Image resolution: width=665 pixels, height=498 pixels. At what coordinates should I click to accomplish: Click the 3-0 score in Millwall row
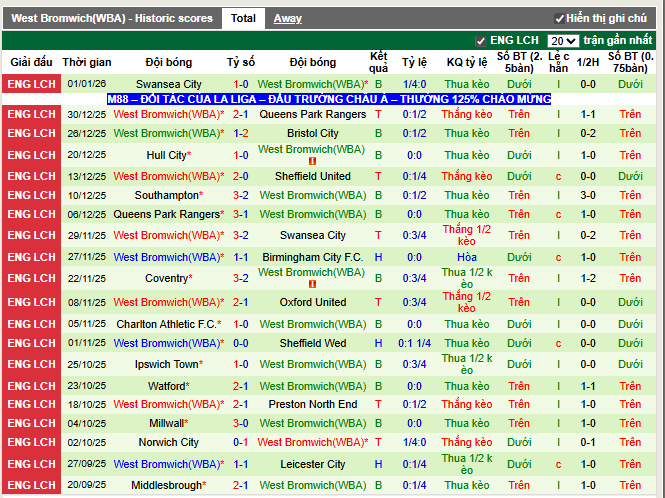(240, 423)
